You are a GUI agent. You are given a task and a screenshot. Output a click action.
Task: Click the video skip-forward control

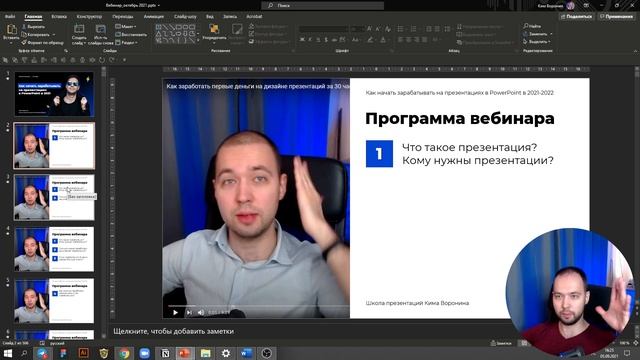click(x=189, y=312)
